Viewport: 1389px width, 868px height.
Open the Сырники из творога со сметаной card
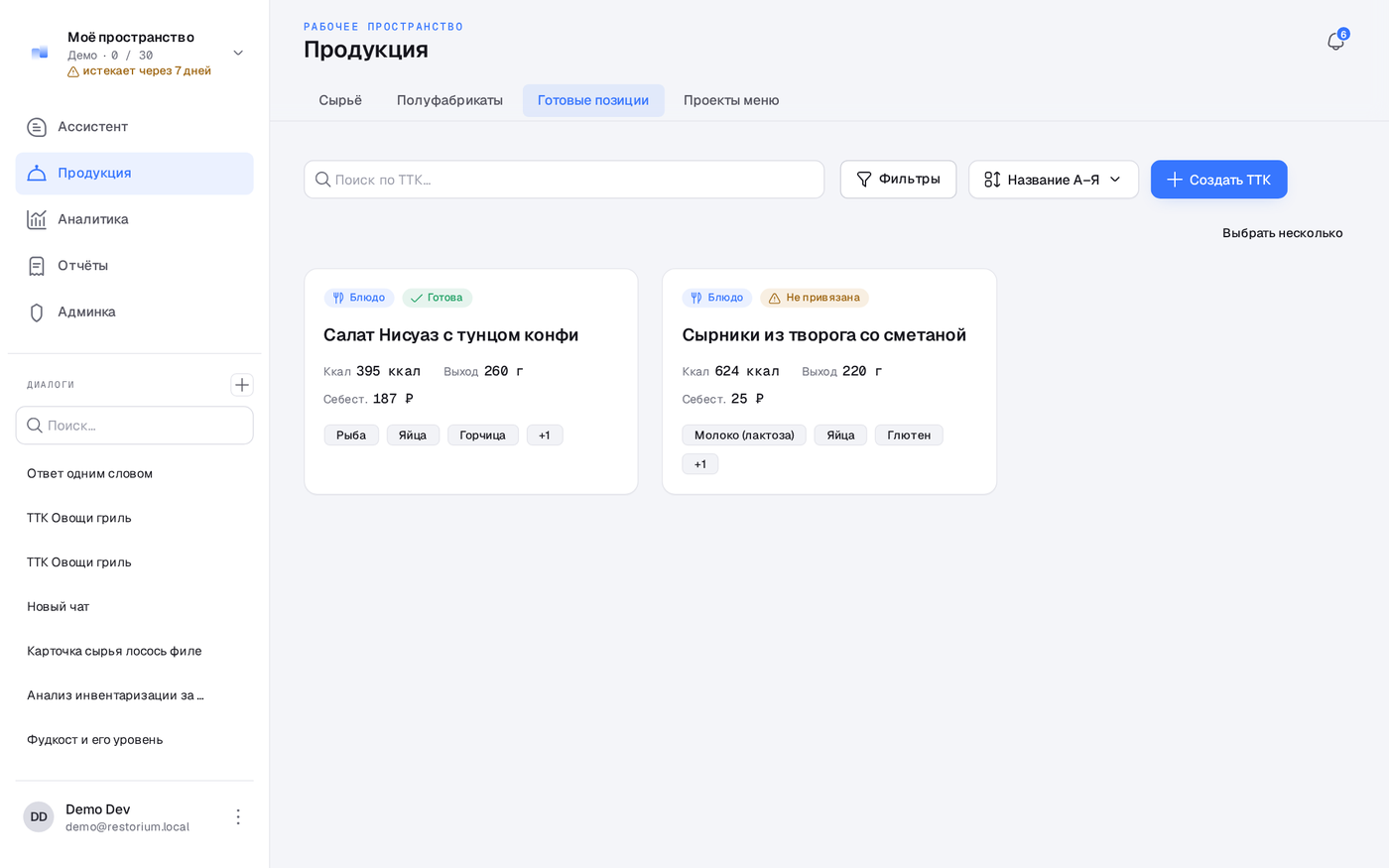tap(829, 382)
